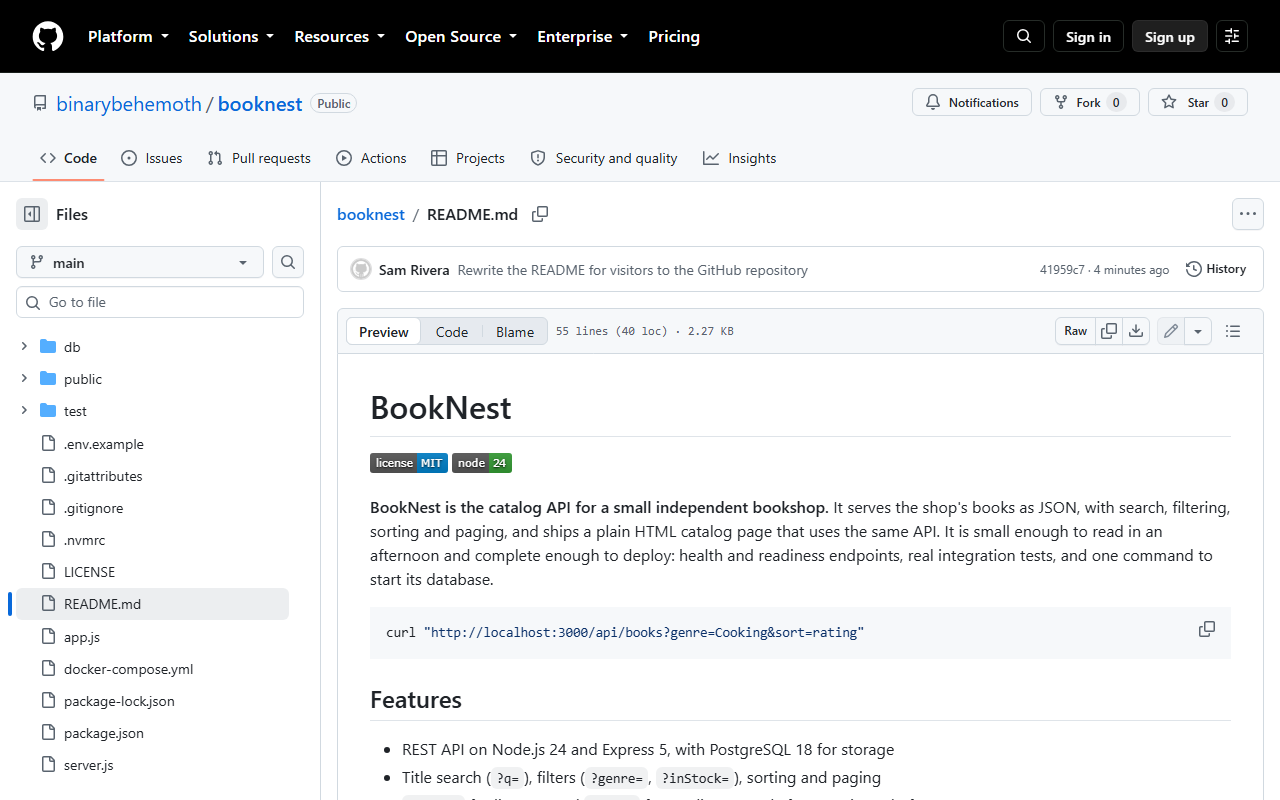
Task: Open the three-dot more file actions button
Action: pyautogui.click(x=1247, y=214)
